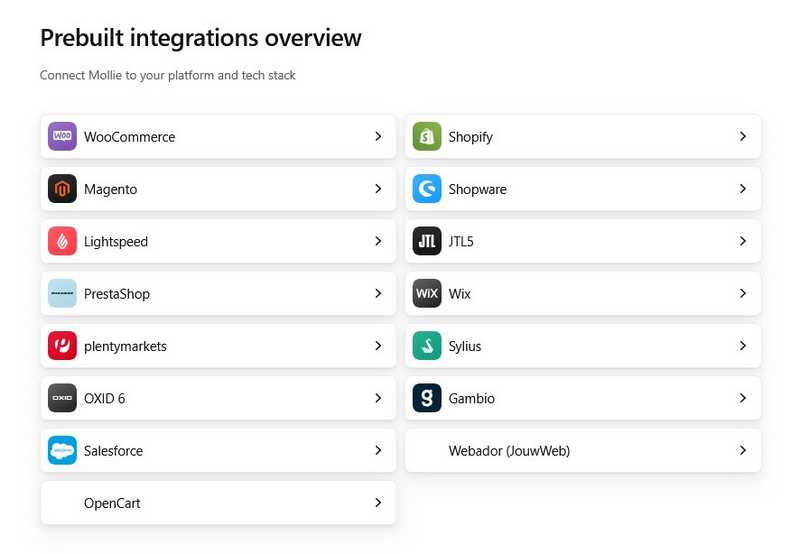Open the OpenCart integration link

click(x=112, y=503)
